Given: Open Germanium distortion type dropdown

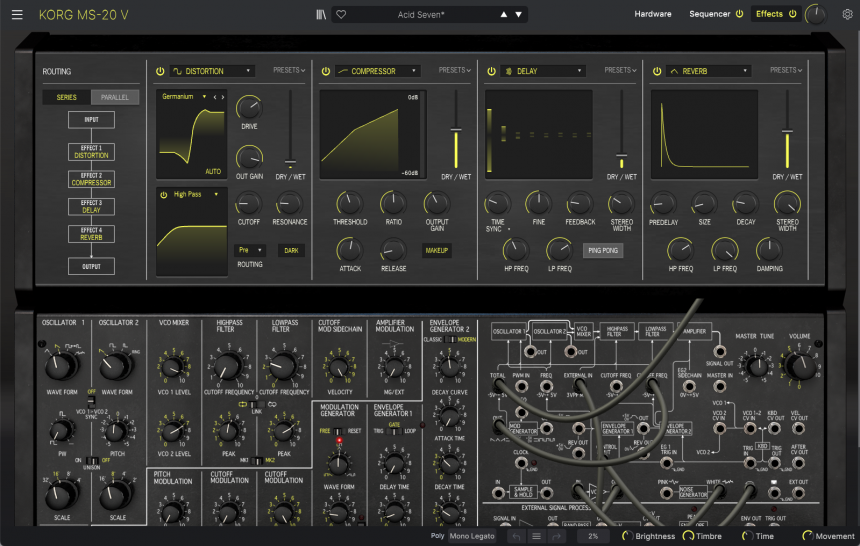Looking at the screenshot, I should click(184, 97).
